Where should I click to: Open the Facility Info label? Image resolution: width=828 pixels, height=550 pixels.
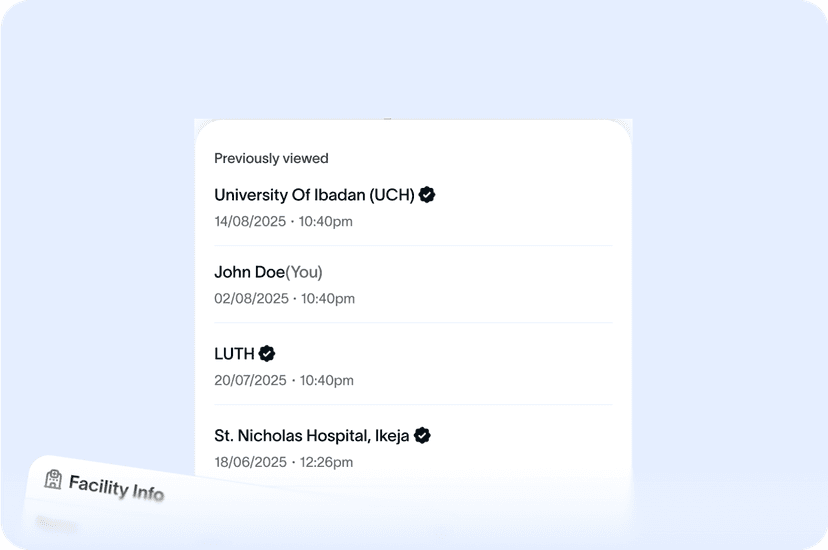pos(116,488)
